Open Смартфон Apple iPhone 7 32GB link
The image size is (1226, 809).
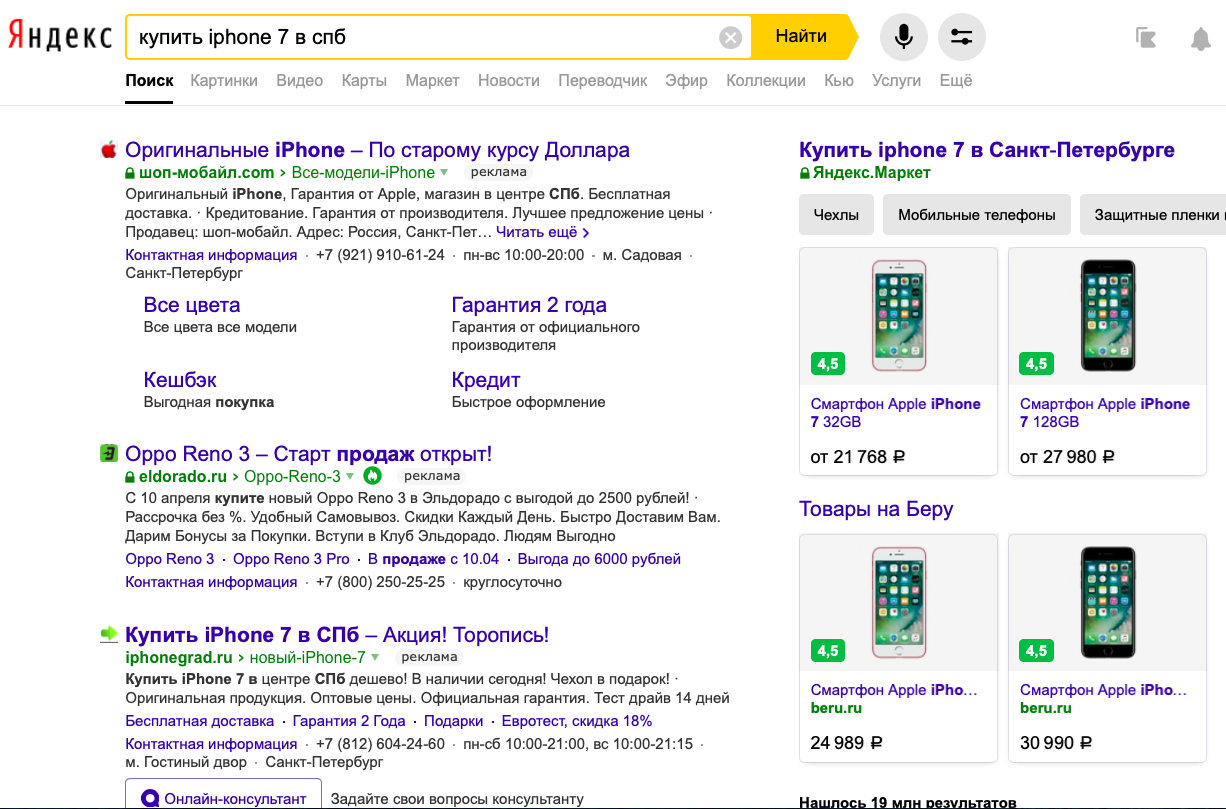(x=896, y=413)
